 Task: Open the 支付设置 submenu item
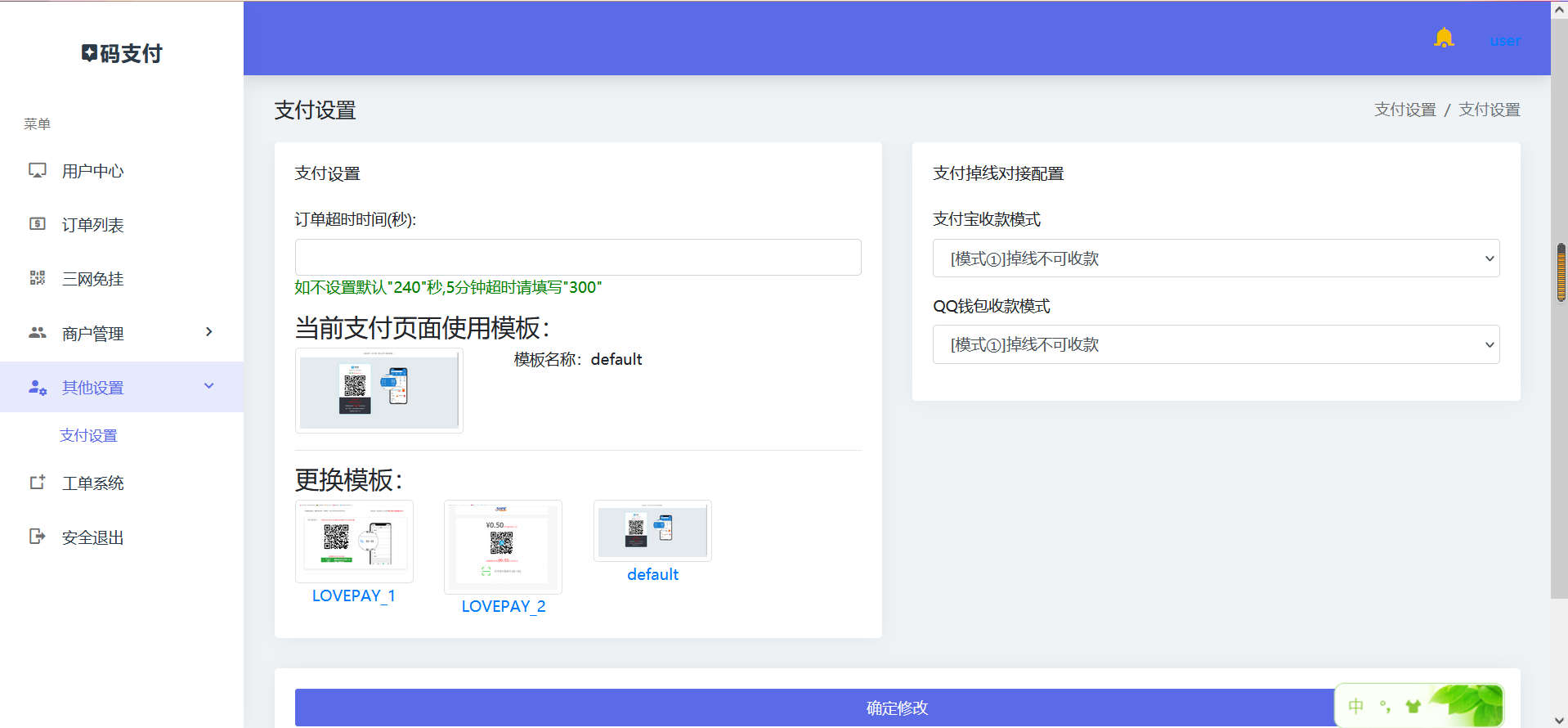coord(88,435)
